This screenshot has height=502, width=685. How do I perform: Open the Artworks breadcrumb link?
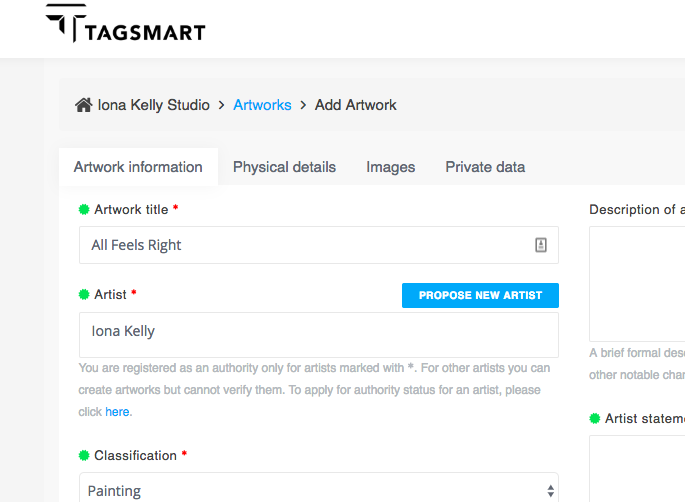[262, 105]
